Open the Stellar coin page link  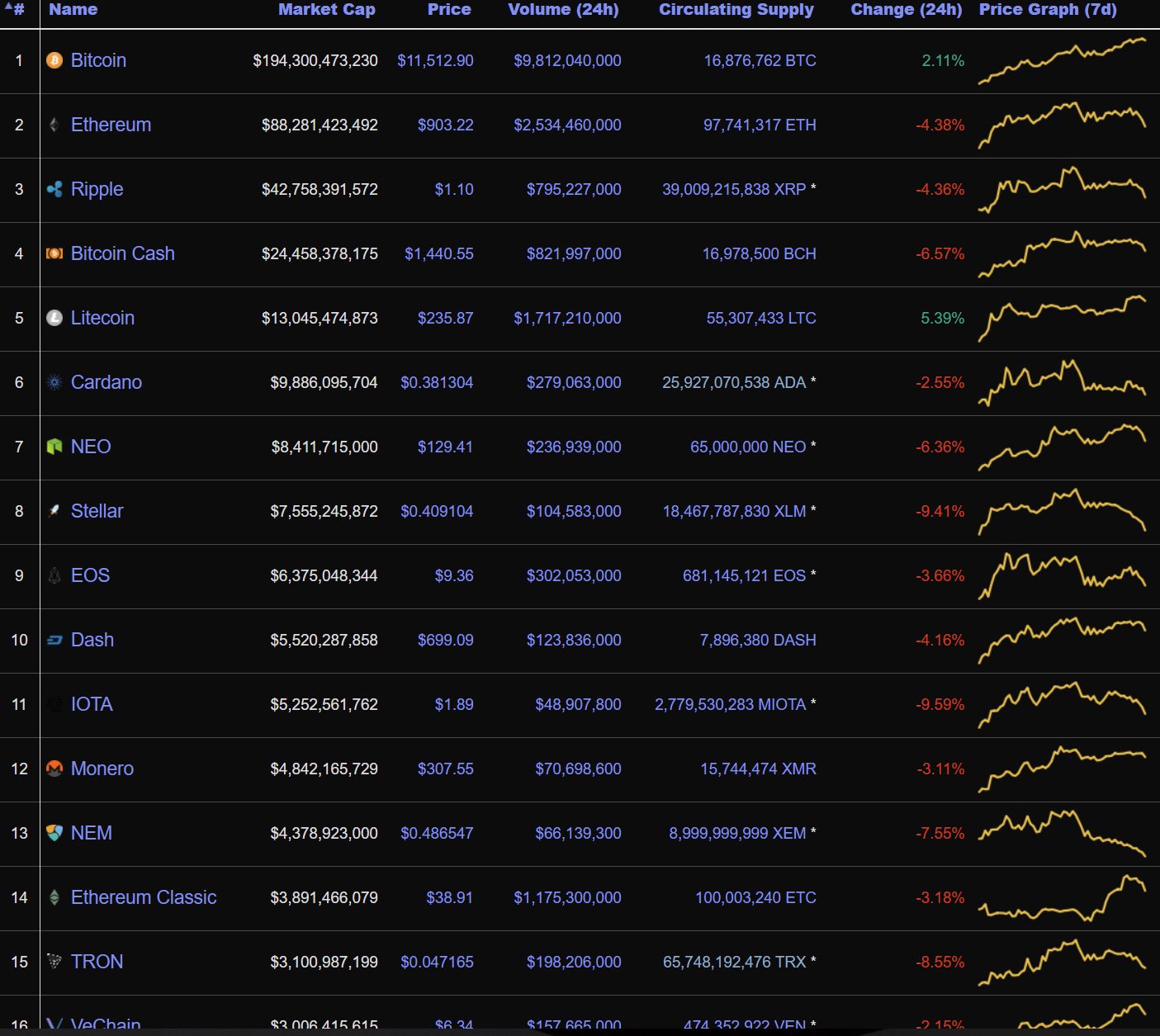[97, 511]
